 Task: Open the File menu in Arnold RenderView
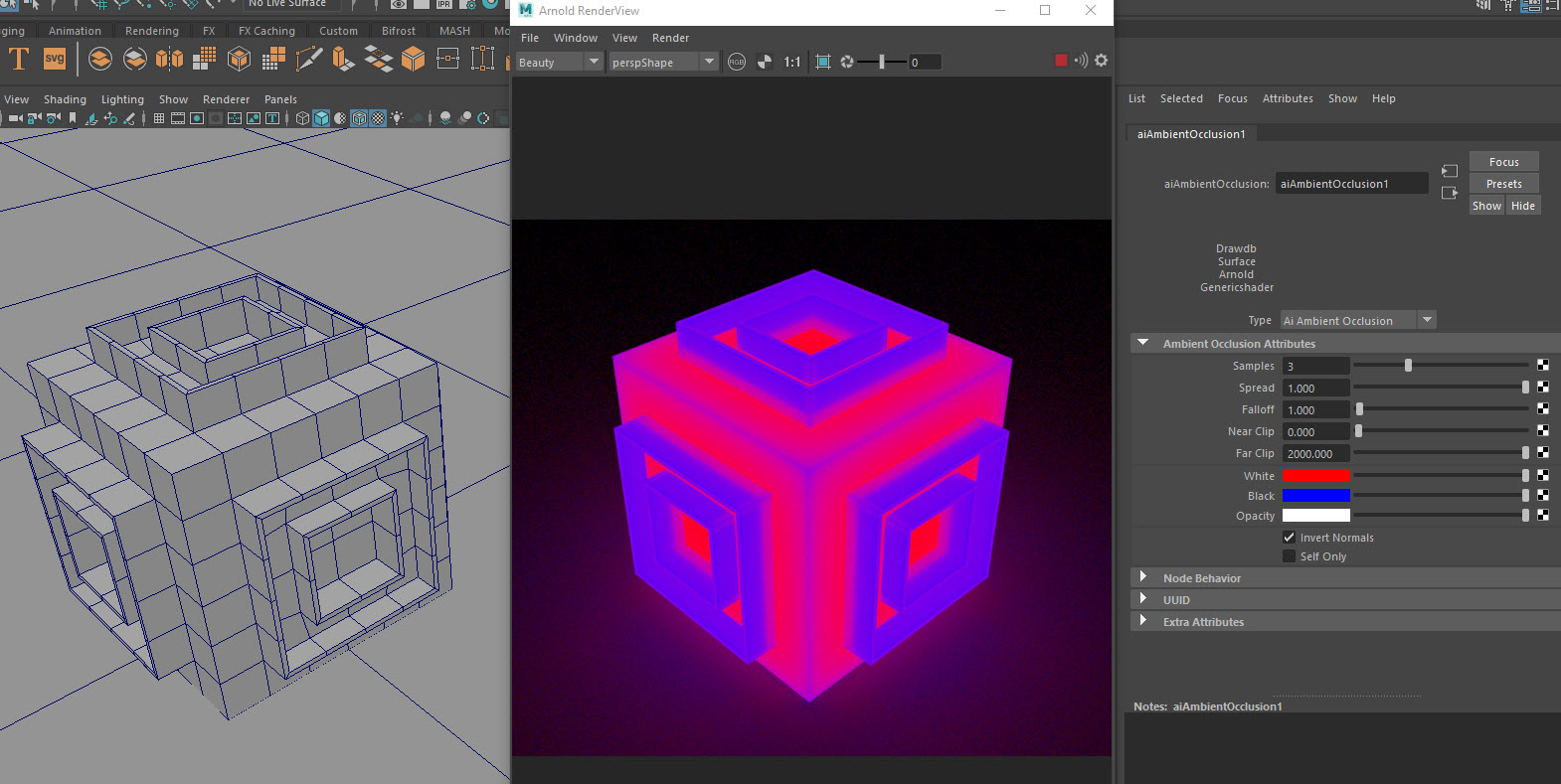[x=530, y=38]
